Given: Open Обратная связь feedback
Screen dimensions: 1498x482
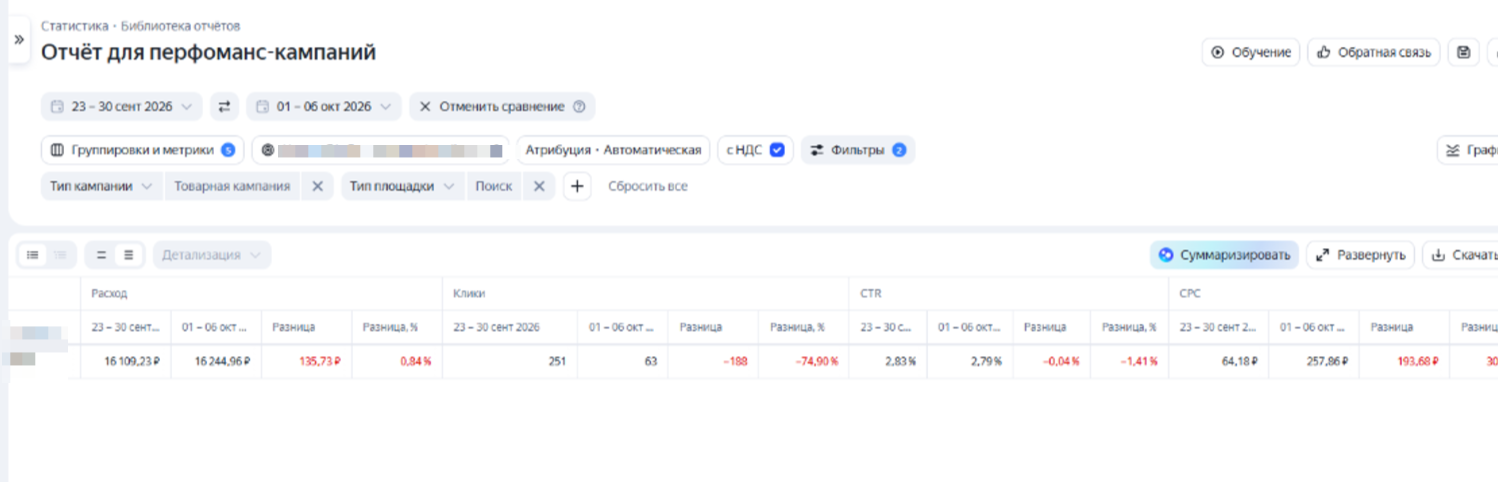Looking at the screenshot, I should click(x=1374, y=53).
